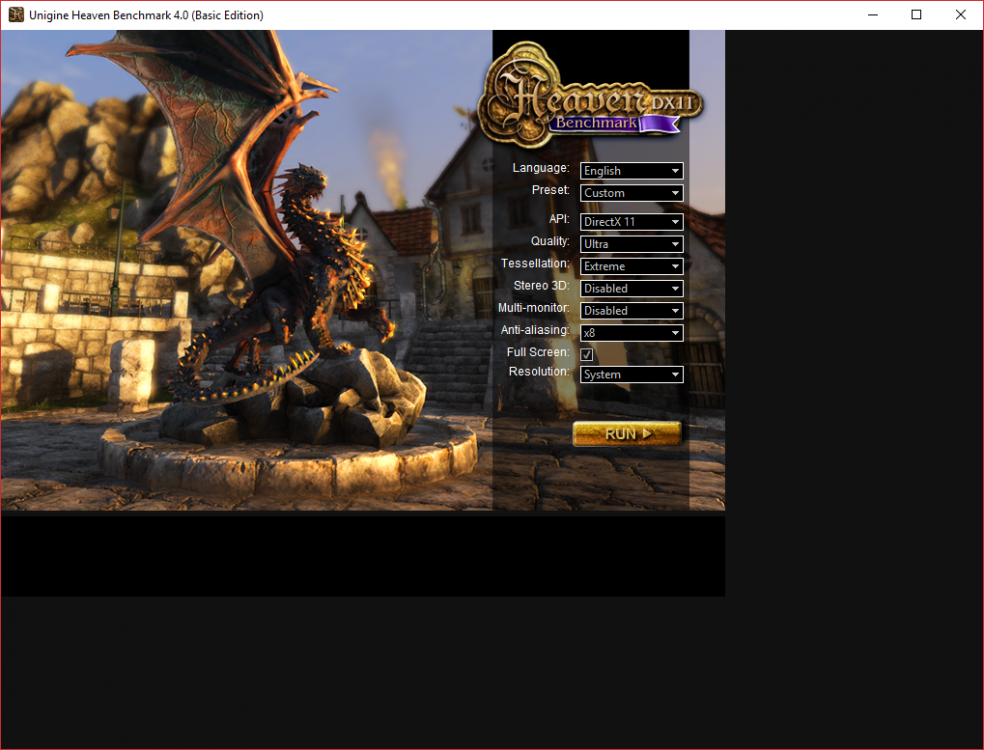Start the benchmark with the RUN button
984x750 pixels.
627,434
